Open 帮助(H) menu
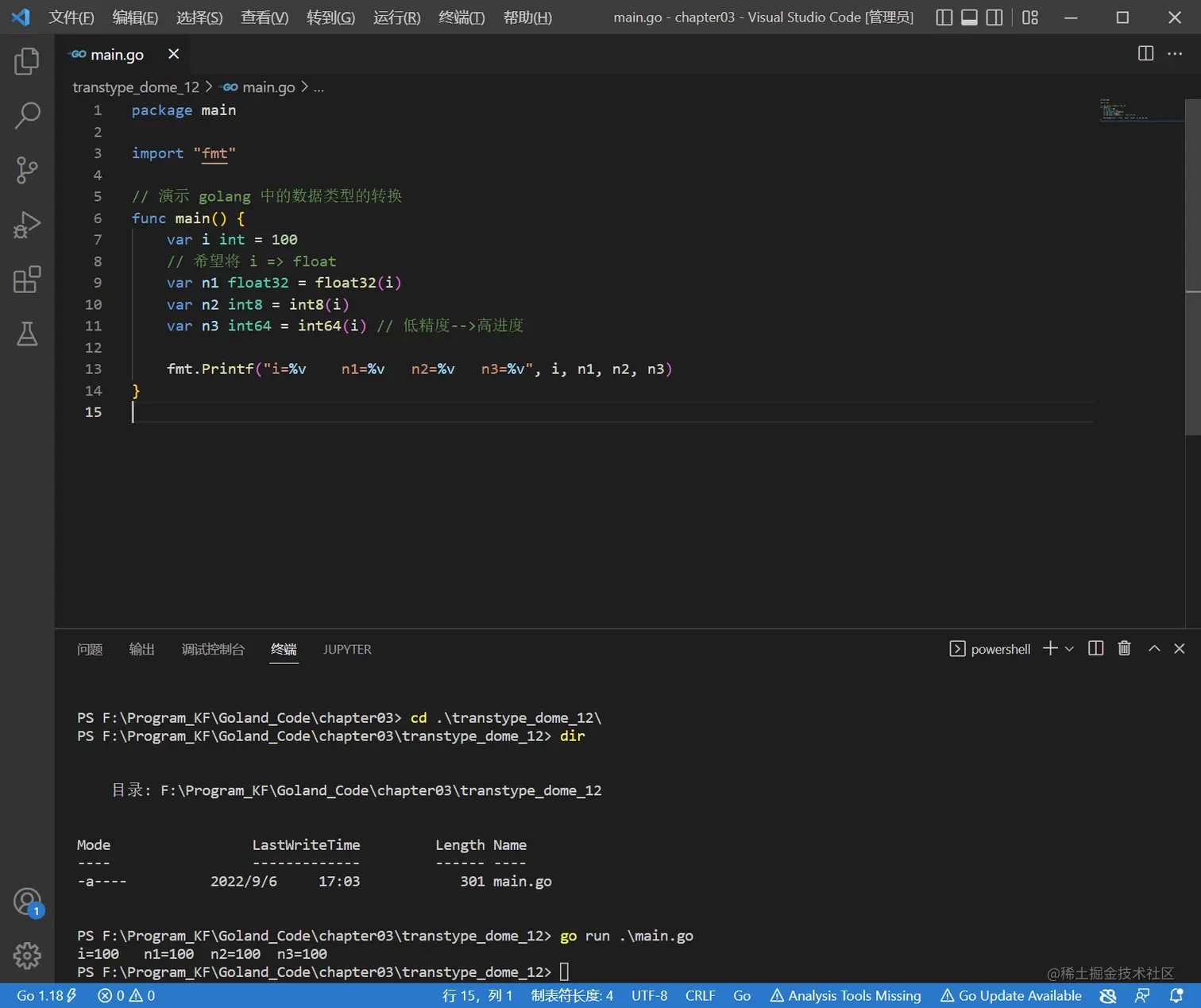The image size is (1201, 1008). pos(527,17)
